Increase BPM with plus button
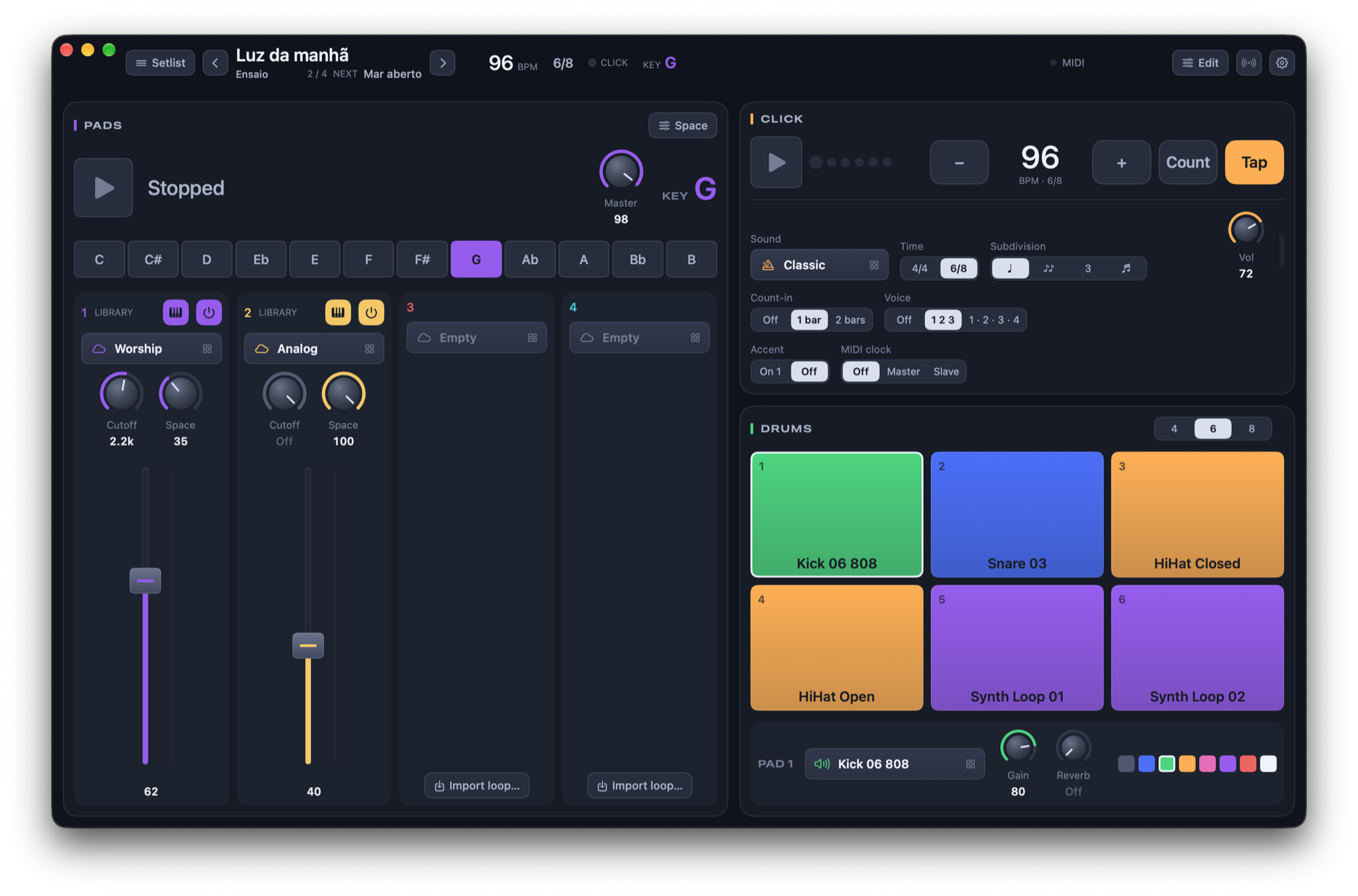Image resolution: width=1358 pixels, height=896 pixels. tap(1121, 162)
